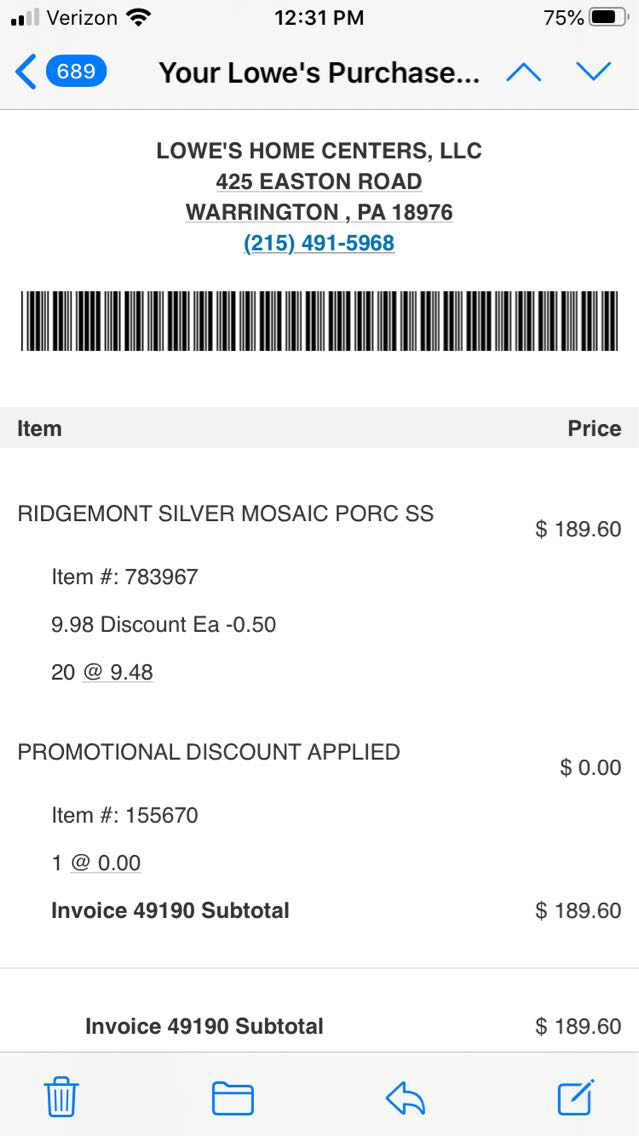
Task: Tap the 'Your Lowe's Purchase...' email title
Action: [319, 72]
